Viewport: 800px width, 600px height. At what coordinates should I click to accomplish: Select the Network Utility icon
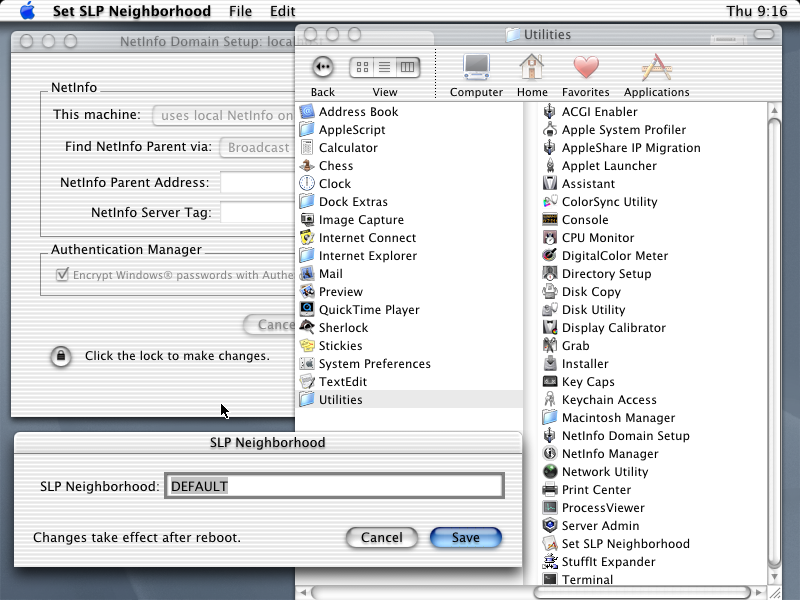[549, 471]
